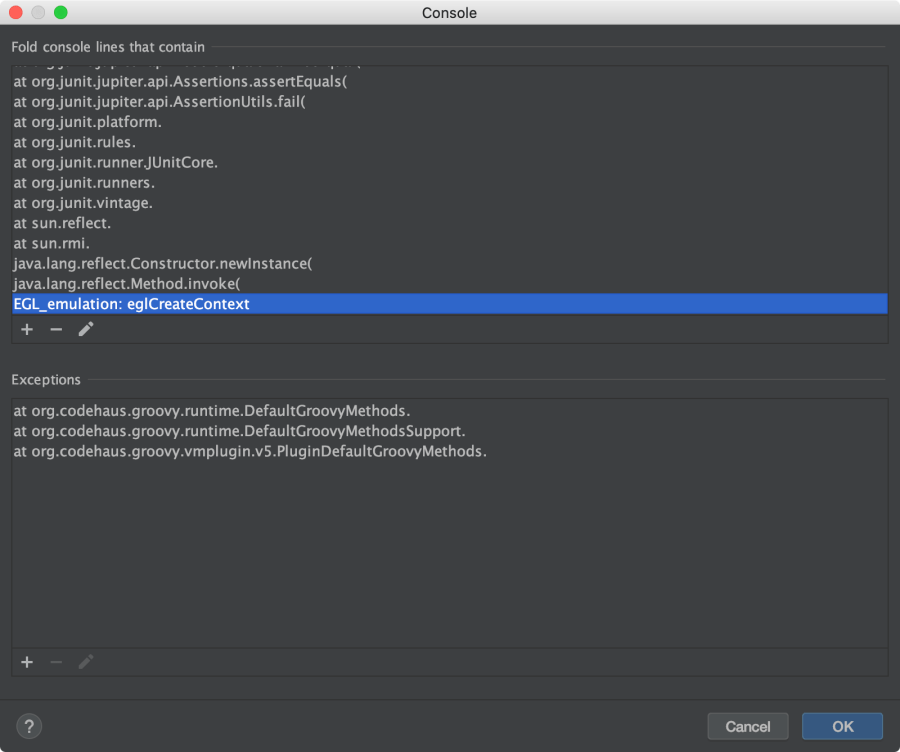Select the EGL_emulation: eglCreateContext entry

point(130,303)
